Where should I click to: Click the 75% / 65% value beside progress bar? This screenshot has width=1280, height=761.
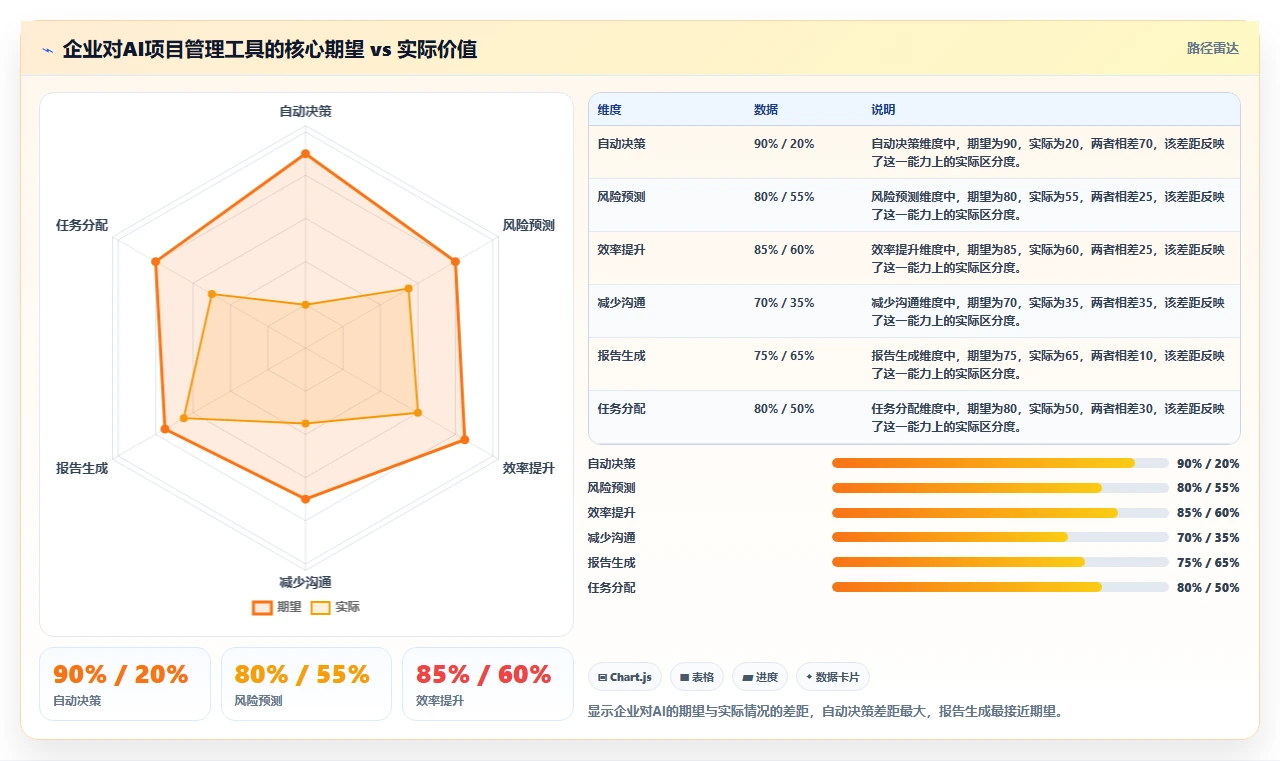point(1208,563)
